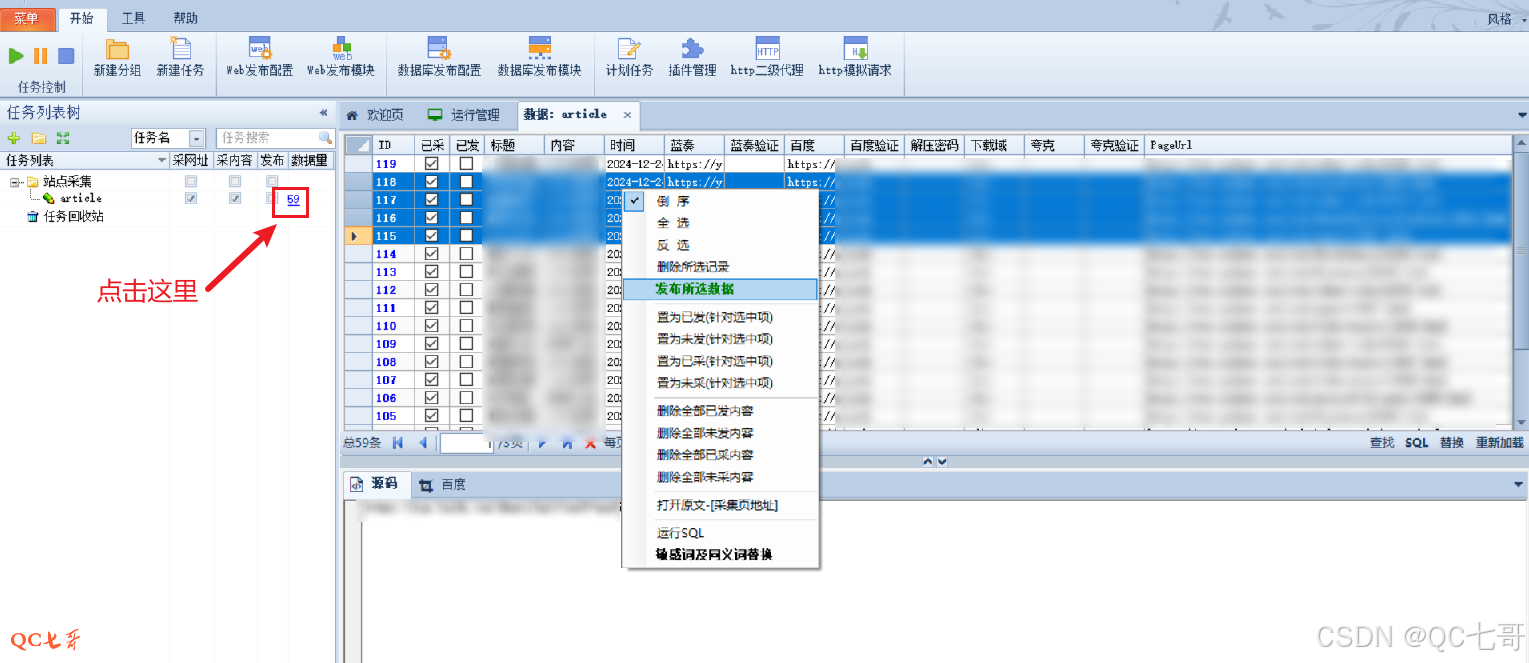1529x663 pixels.
Task: Click the 新建分组 folder icon
Action: tap(118, 50)
